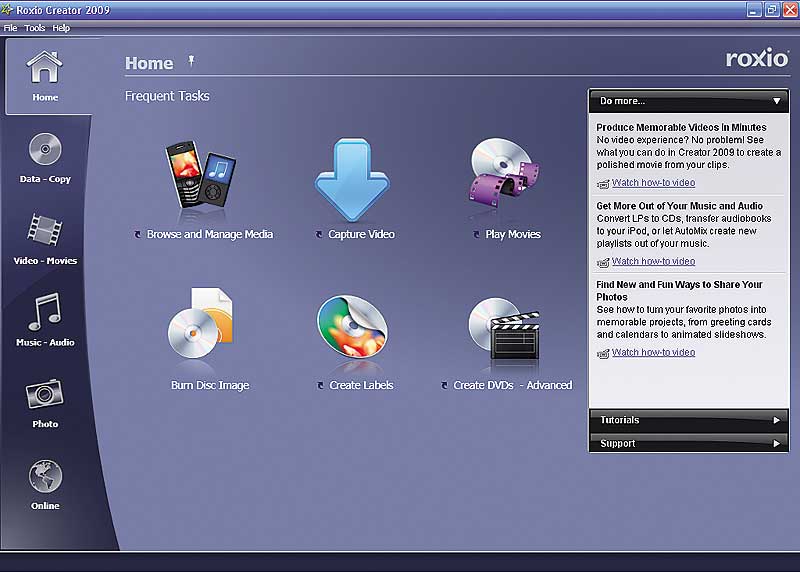The image size is (800, 572).
Task: Launch Create DVDs - Advanced clapperboard icon
Action: pos(504,329)
